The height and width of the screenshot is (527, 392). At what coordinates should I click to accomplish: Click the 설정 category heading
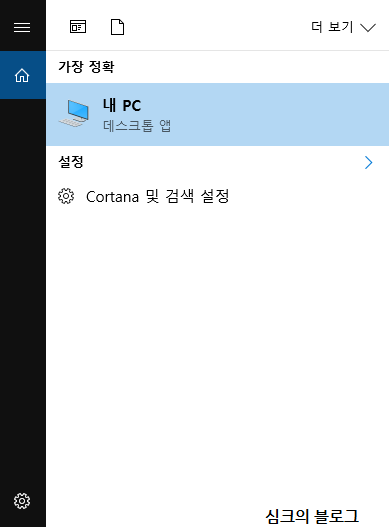[71, 162]
